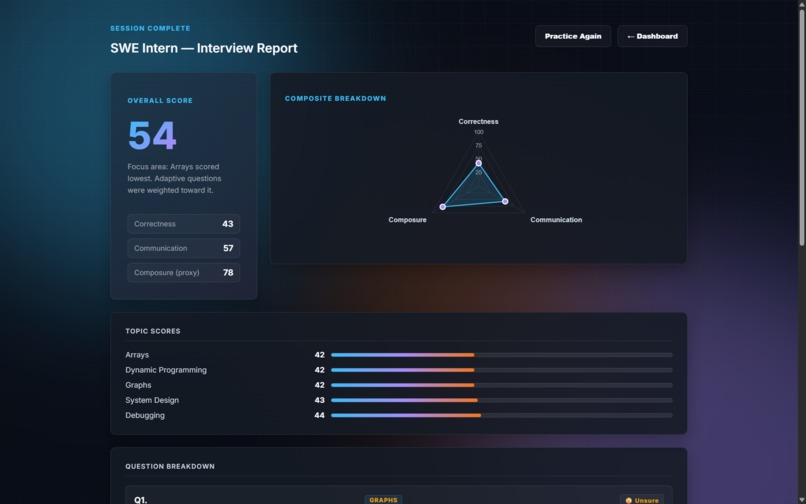The width and height of the screenshot is (806, 504).
Task: Click the TOPIC SCORES heading
Action: [x=153, y=331]
